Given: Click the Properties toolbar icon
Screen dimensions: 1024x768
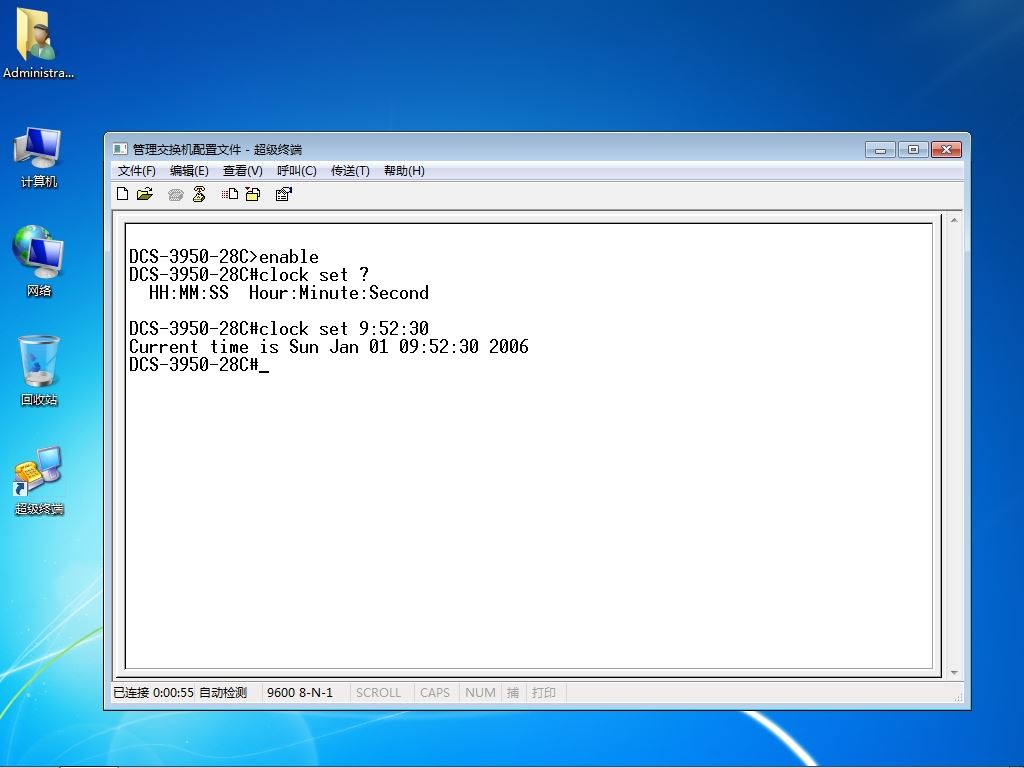Looking at the screenshot, I should [x=283, y=194].
